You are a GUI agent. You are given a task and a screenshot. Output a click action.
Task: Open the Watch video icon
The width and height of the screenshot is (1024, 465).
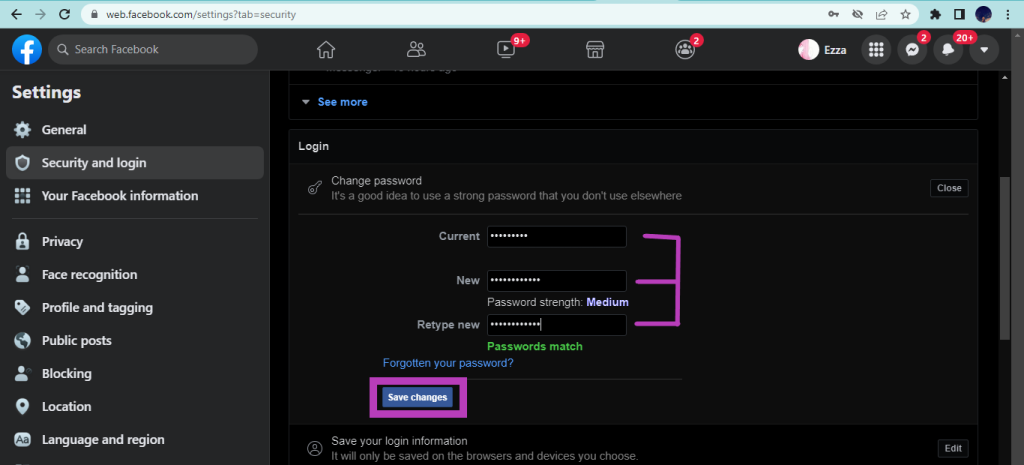pyautogui.click(x=506, y=50)
